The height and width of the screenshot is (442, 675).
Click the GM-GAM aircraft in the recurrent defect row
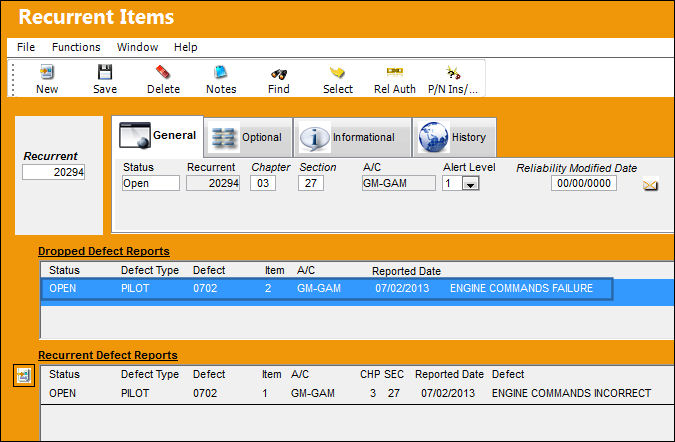313,393
